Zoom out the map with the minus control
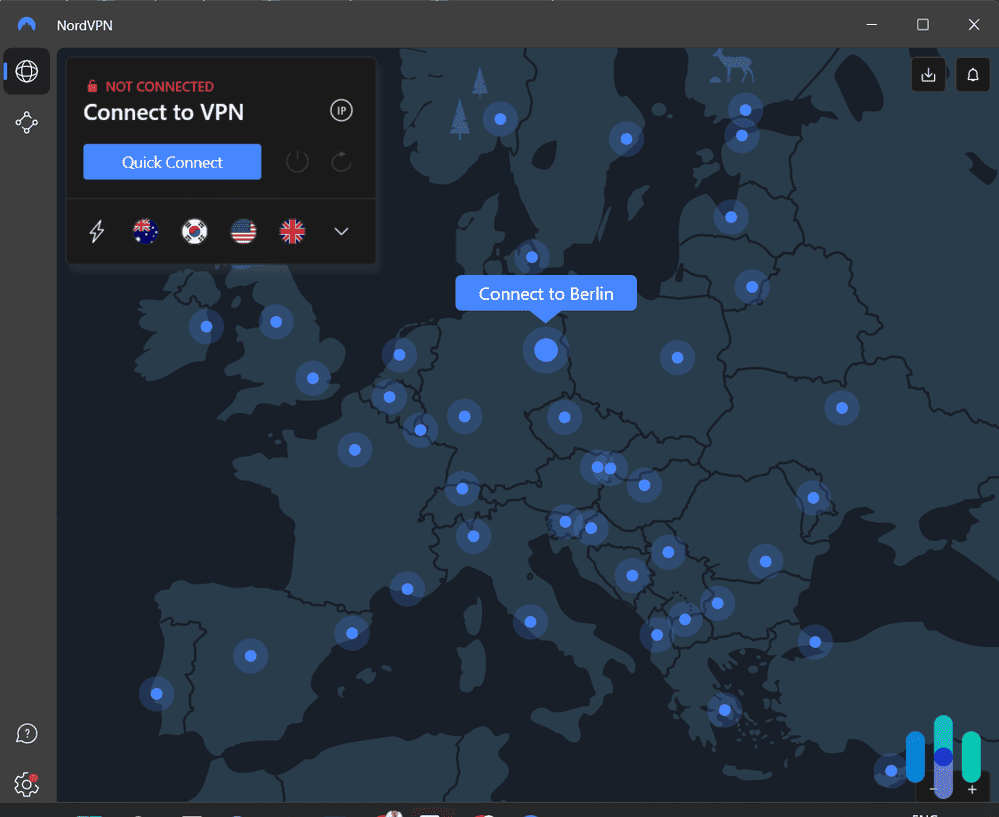The image size is (999, 817). (932, 790)
